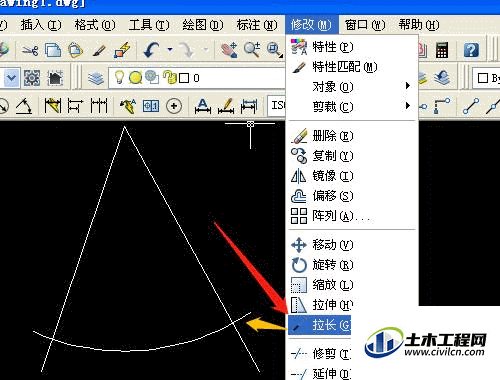Open the Layer Properties Manager icon
This screenshot has width=500, height=380.
click(96, 78)
